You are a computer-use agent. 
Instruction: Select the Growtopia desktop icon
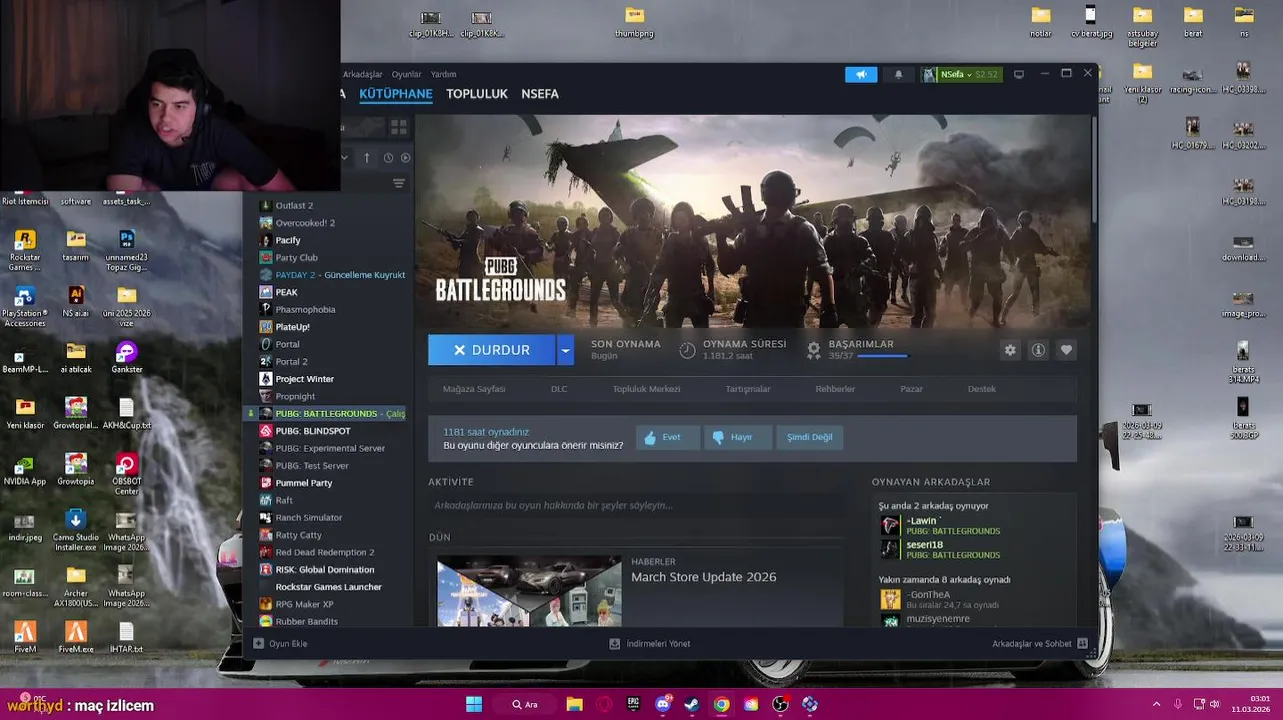tap(76, 470)
